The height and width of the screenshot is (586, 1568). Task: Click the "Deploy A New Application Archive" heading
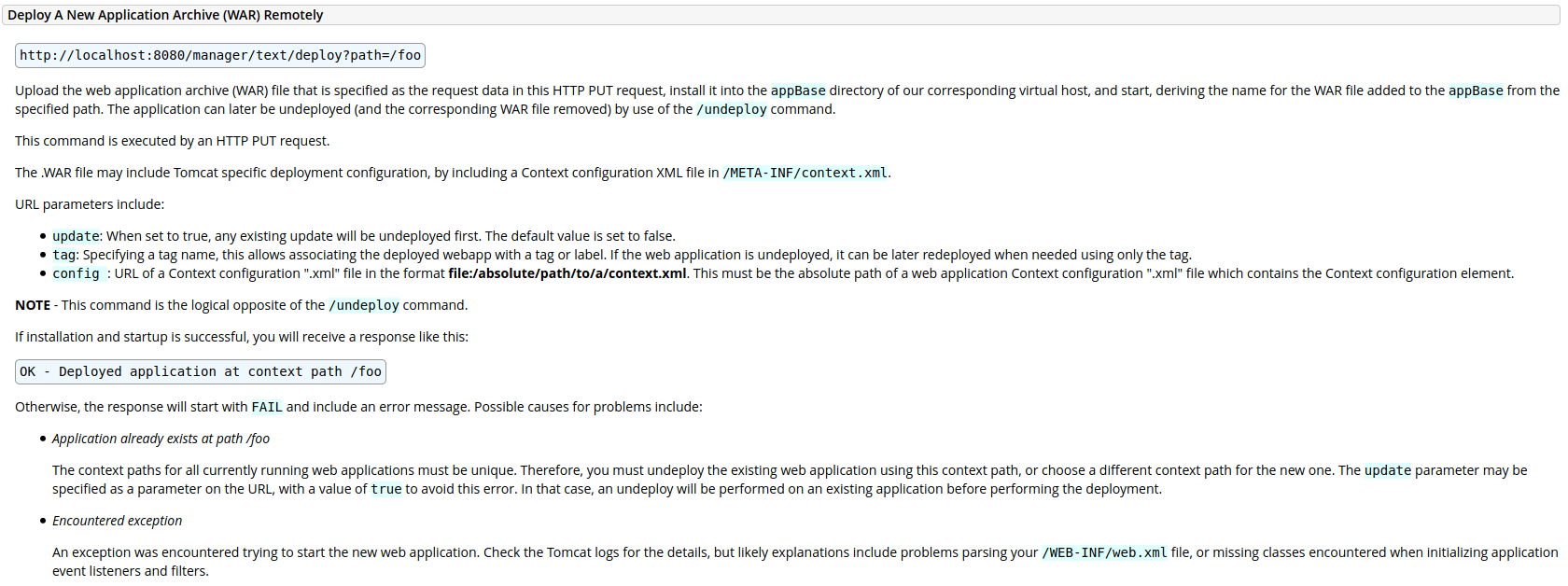165,15
